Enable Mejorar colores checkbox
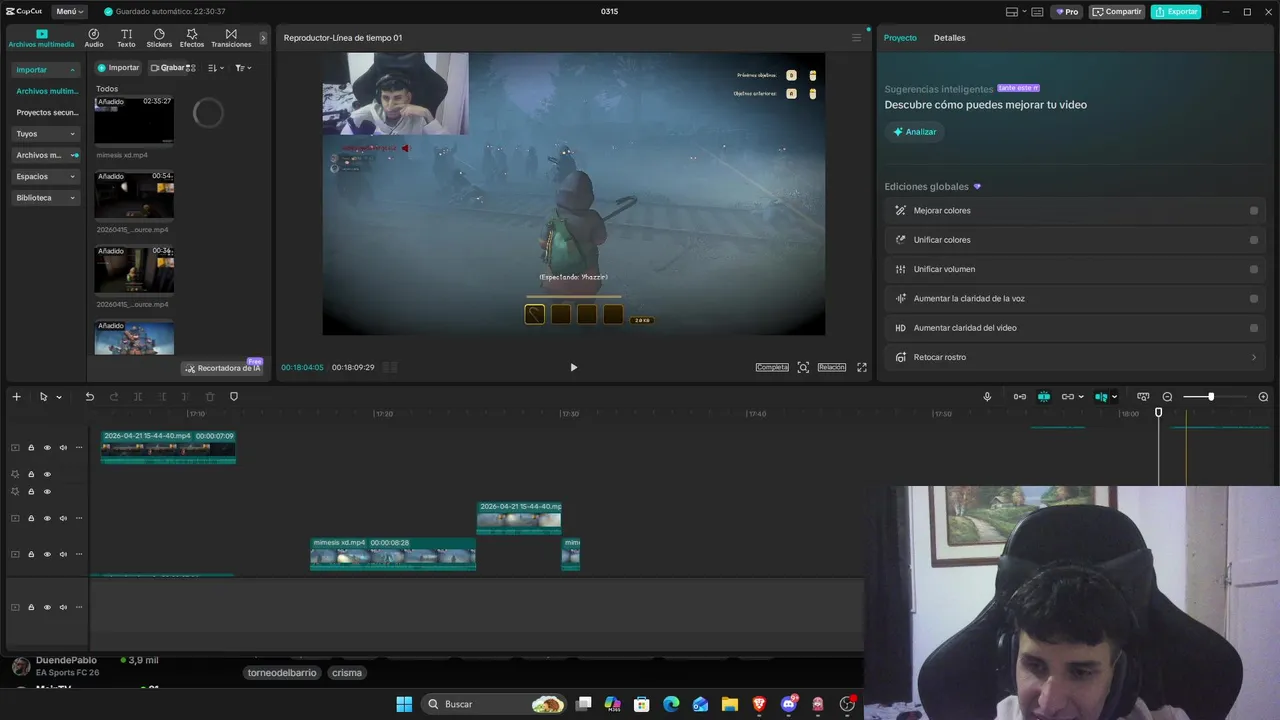This screenshot has width=1280, height=720. [x=1254, y=211]
